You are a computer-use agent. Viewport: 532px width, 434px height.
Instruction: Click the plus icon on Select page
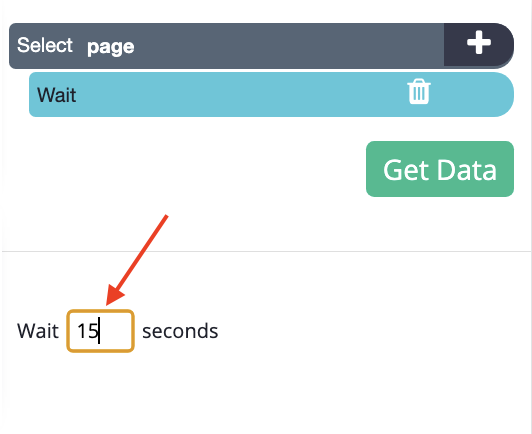tap(479, 43)
